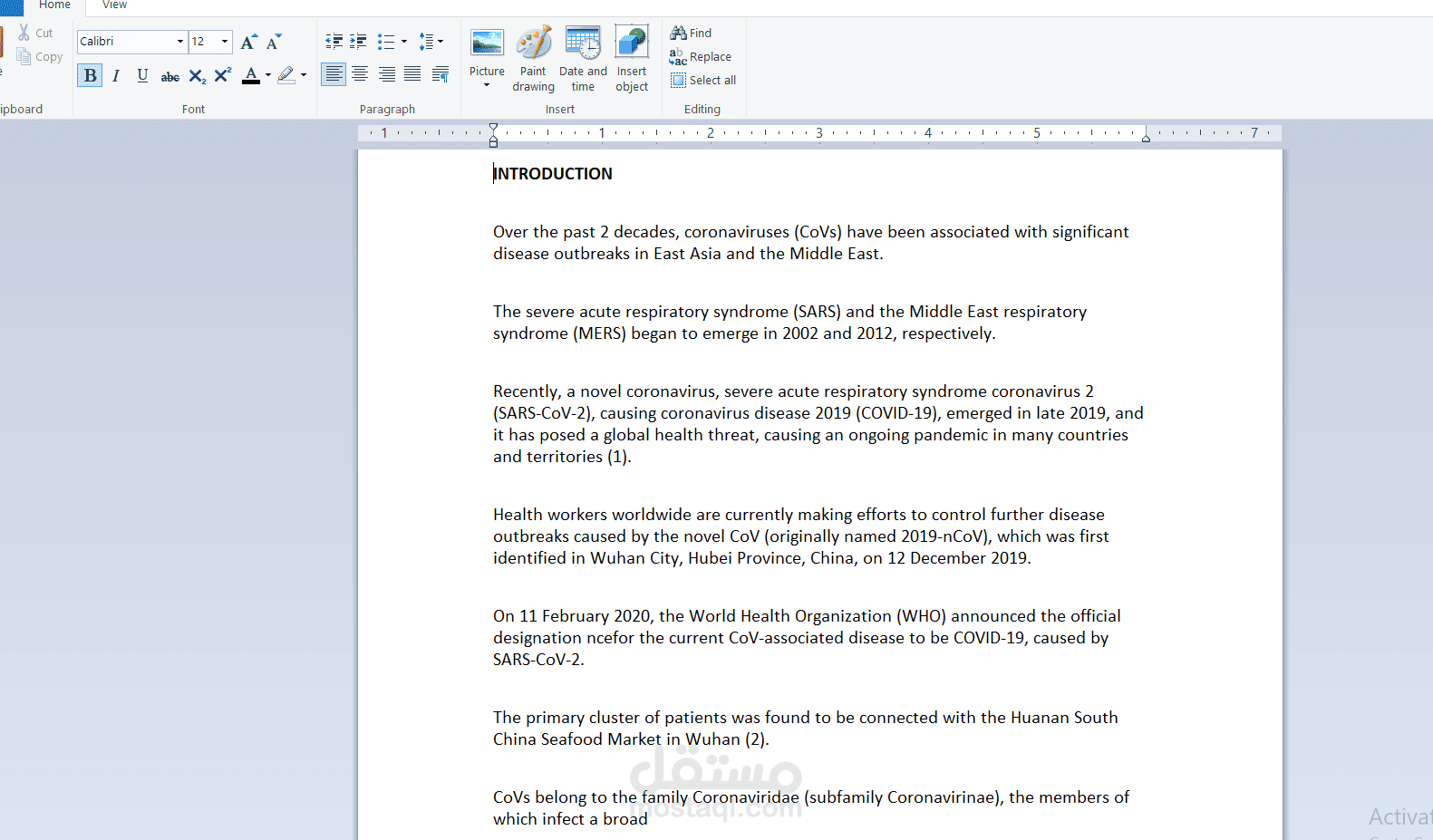Screen dimensions: 1433x840
Task: Click the Replace button
Action: tap(700, 56)
